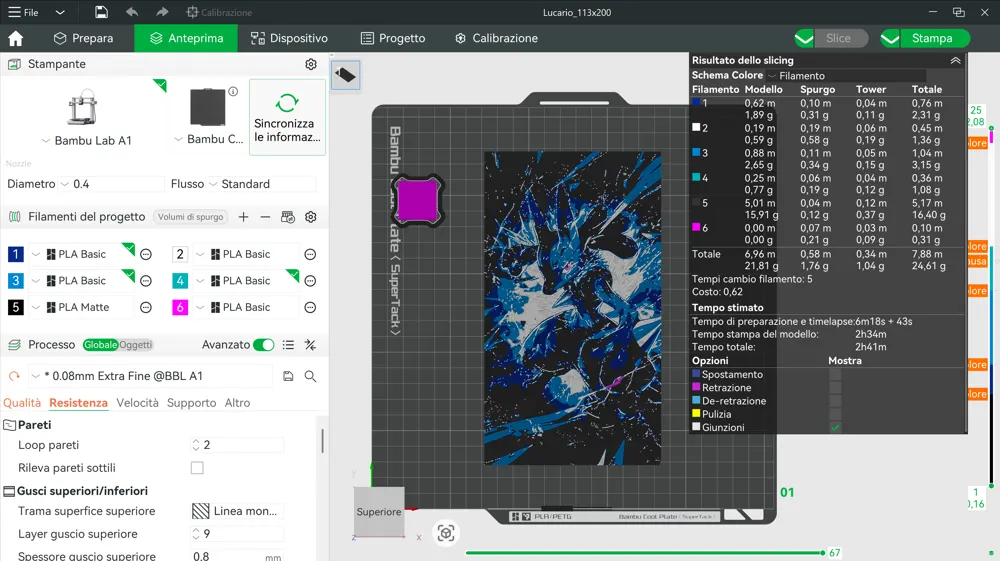Viewport: 1000px width, 561px height.
Task: Toggle the Avanzato mode switch
Action: click(263, 345)
